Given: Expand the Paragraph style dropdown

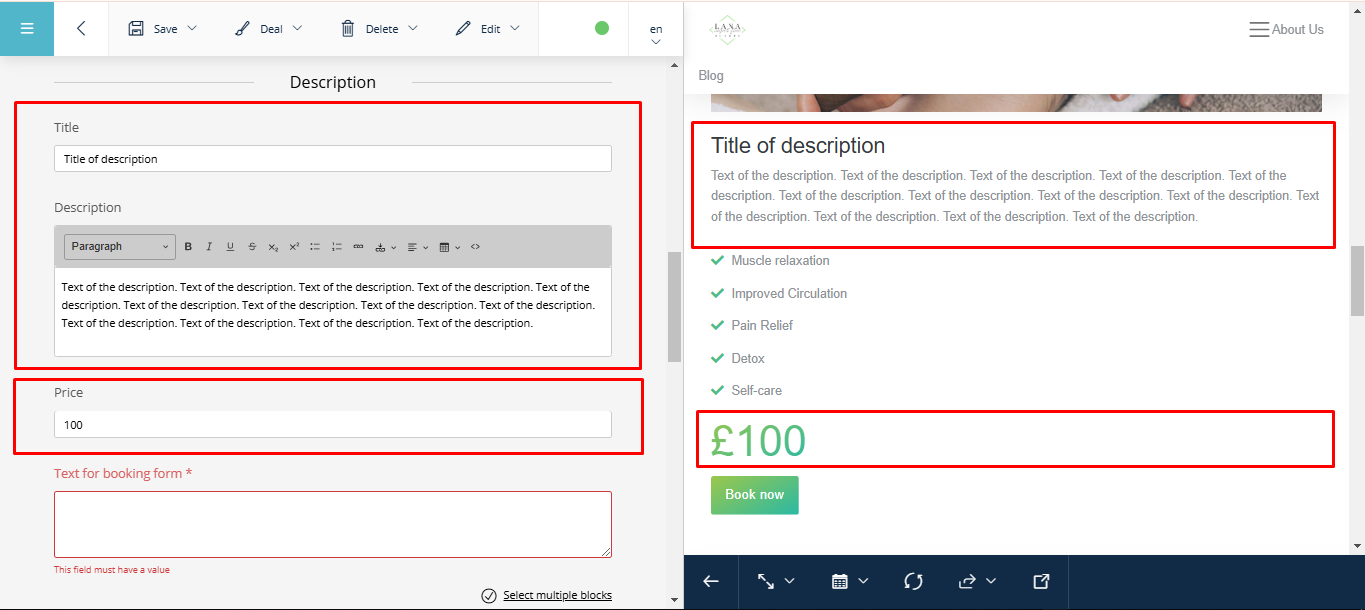Looking at the screenshot, I should click(120, 247).
